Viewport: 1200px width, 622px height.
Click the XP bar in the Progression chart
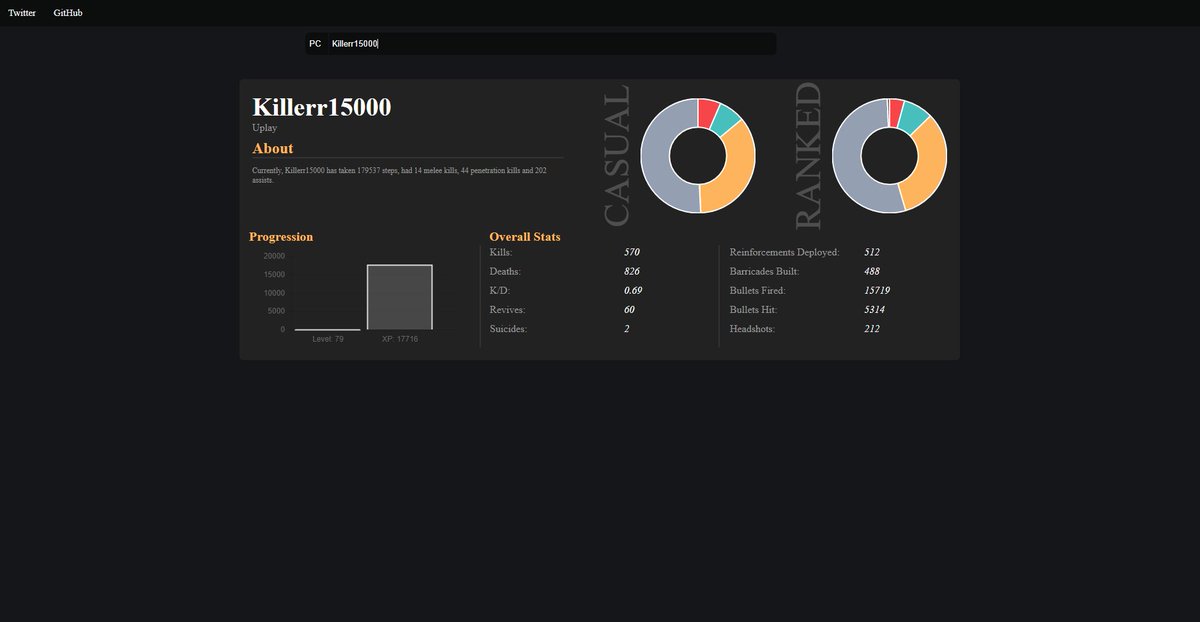coord(400,297)
